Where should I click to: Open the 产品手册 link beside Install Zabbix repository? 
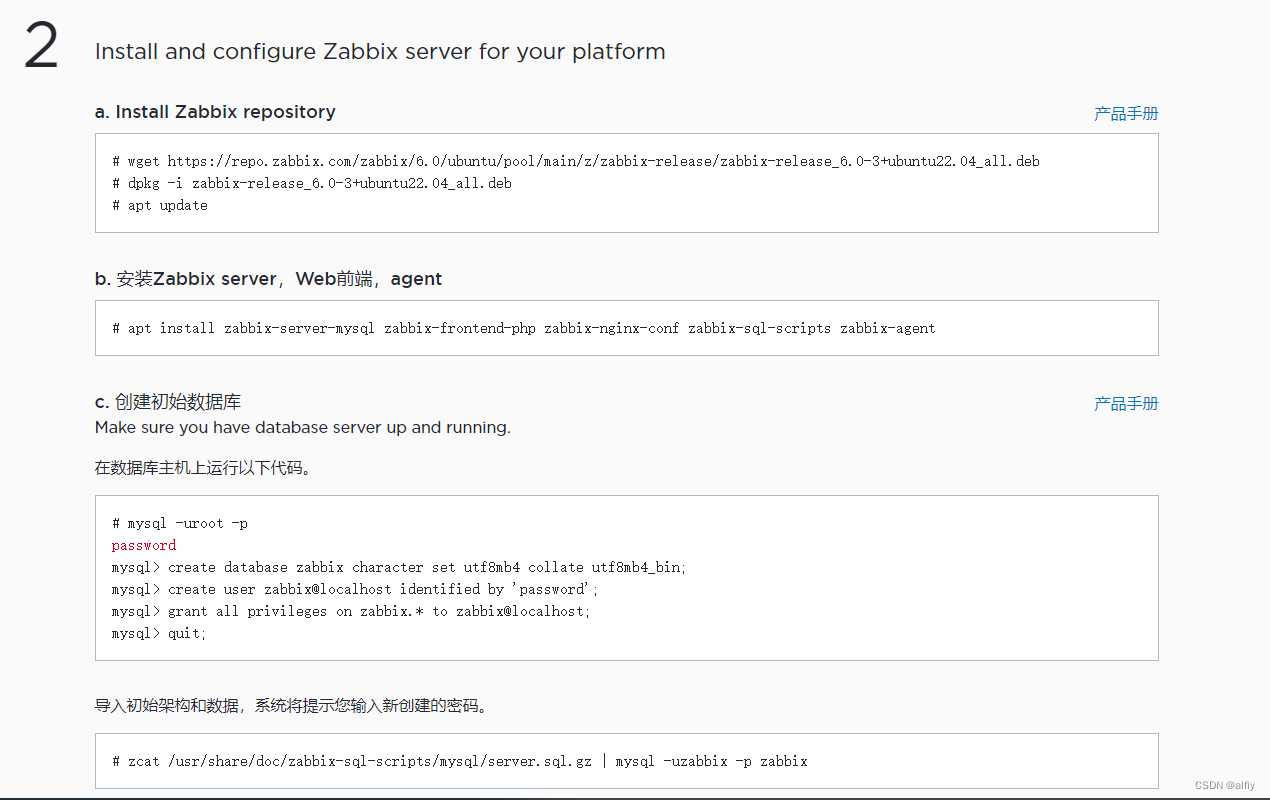[1126, 113]
